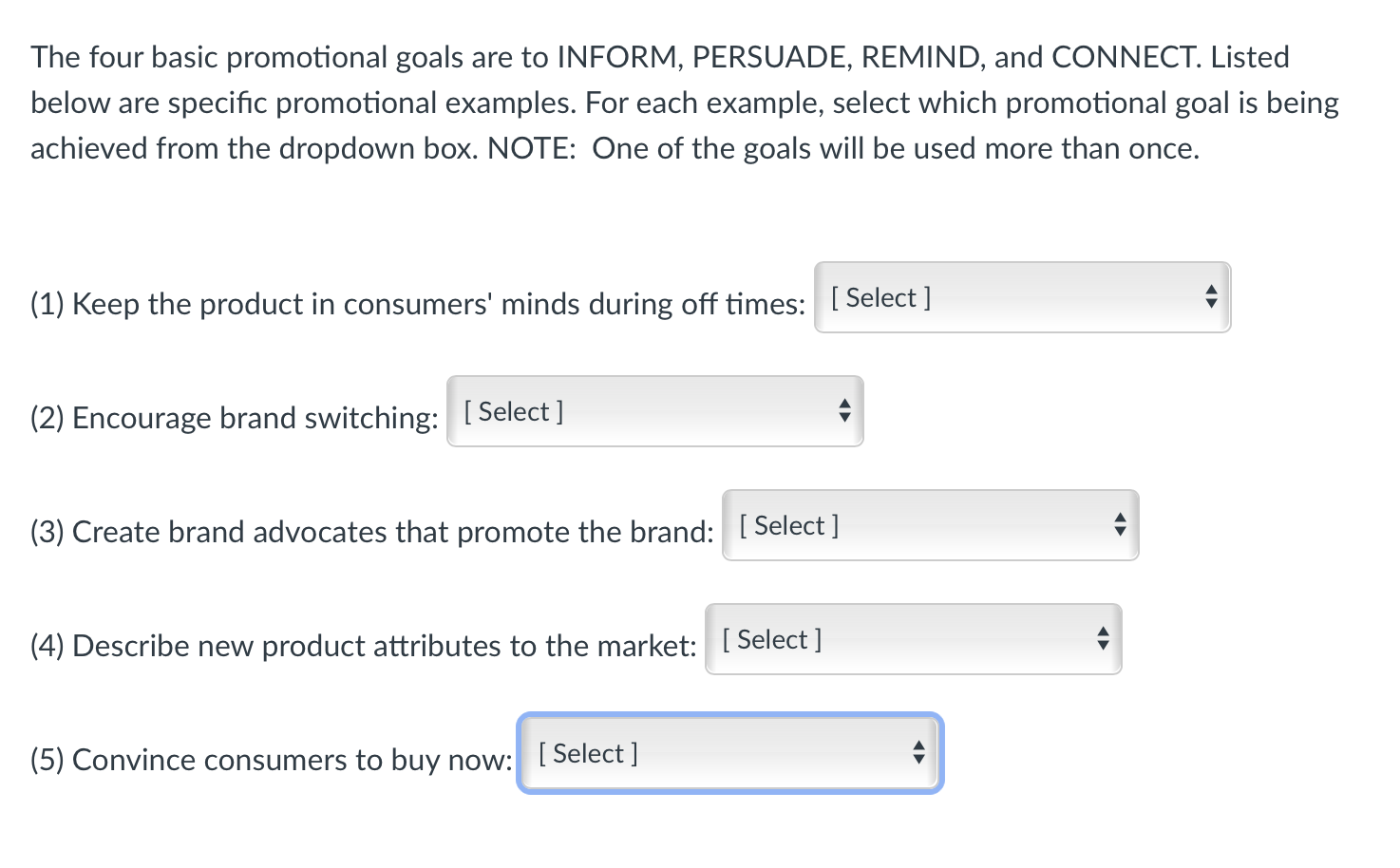1400x868 pixels.
Task: Open the dropdown for question 2
Action: tap(654, 411)
